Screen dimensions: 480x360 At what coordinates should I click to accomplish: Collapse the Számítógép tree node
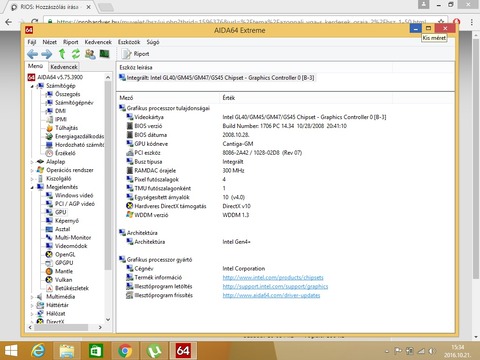32,86
